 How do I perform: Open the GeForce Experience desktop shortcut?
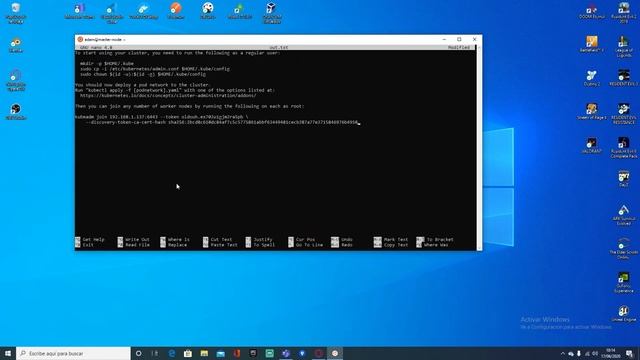(624, 282)
